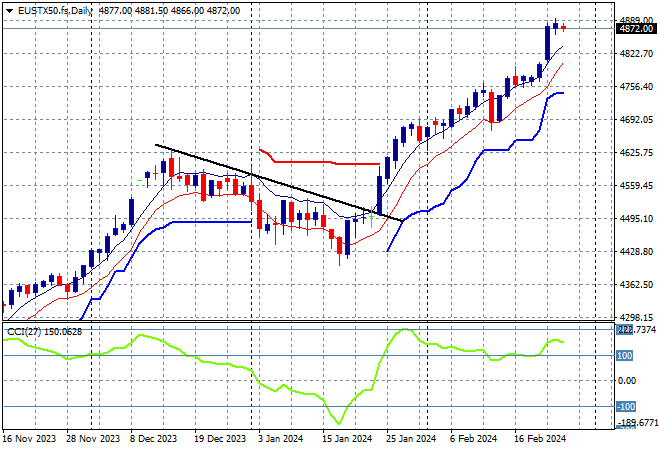Viewport: 660px width, 450px height.
Task: Click the 3 Jan 2024 date label
Action: click(x=279, y=439)
